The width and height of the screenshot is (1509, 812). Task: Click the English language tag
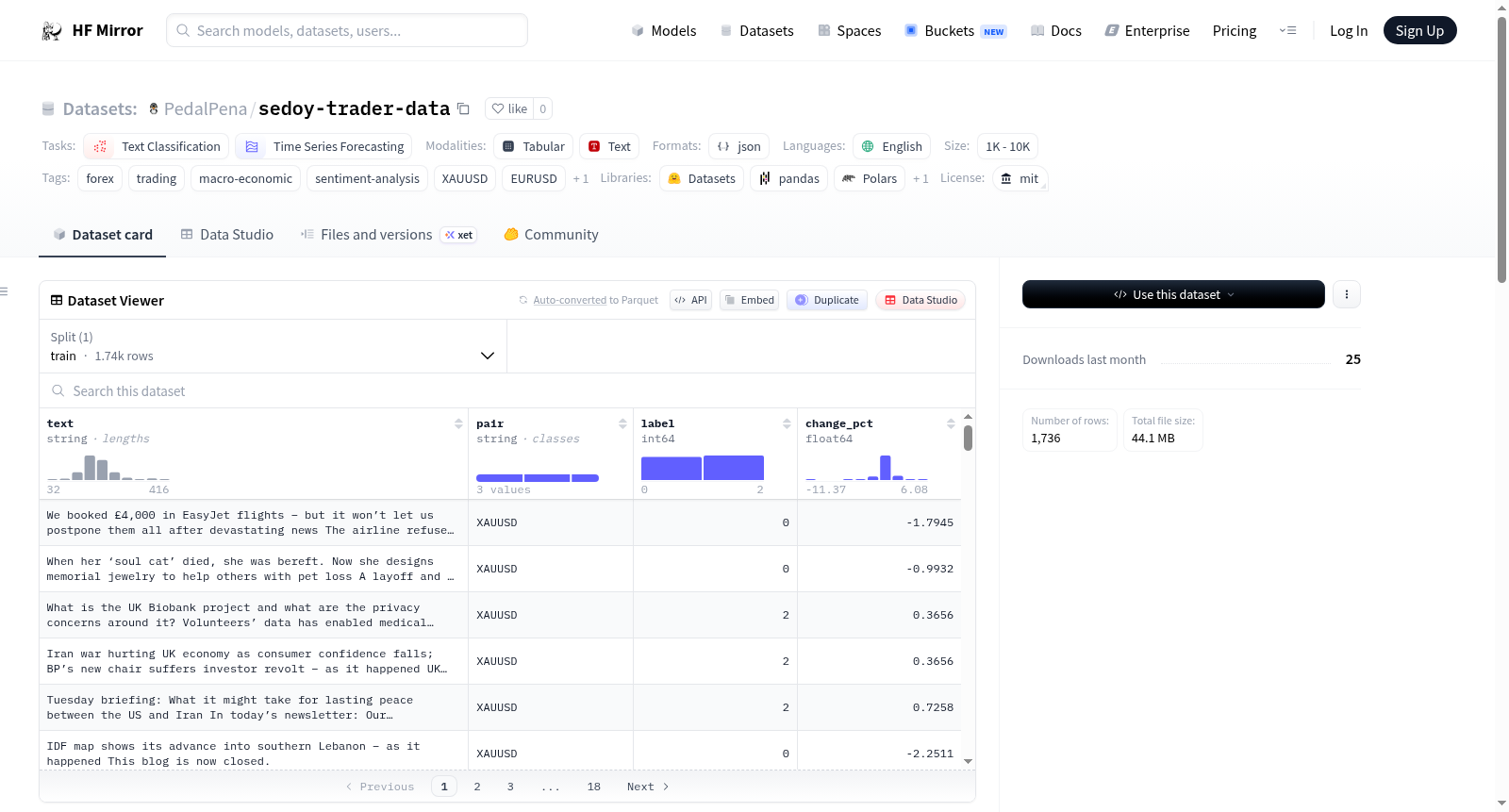coord(892,146)
